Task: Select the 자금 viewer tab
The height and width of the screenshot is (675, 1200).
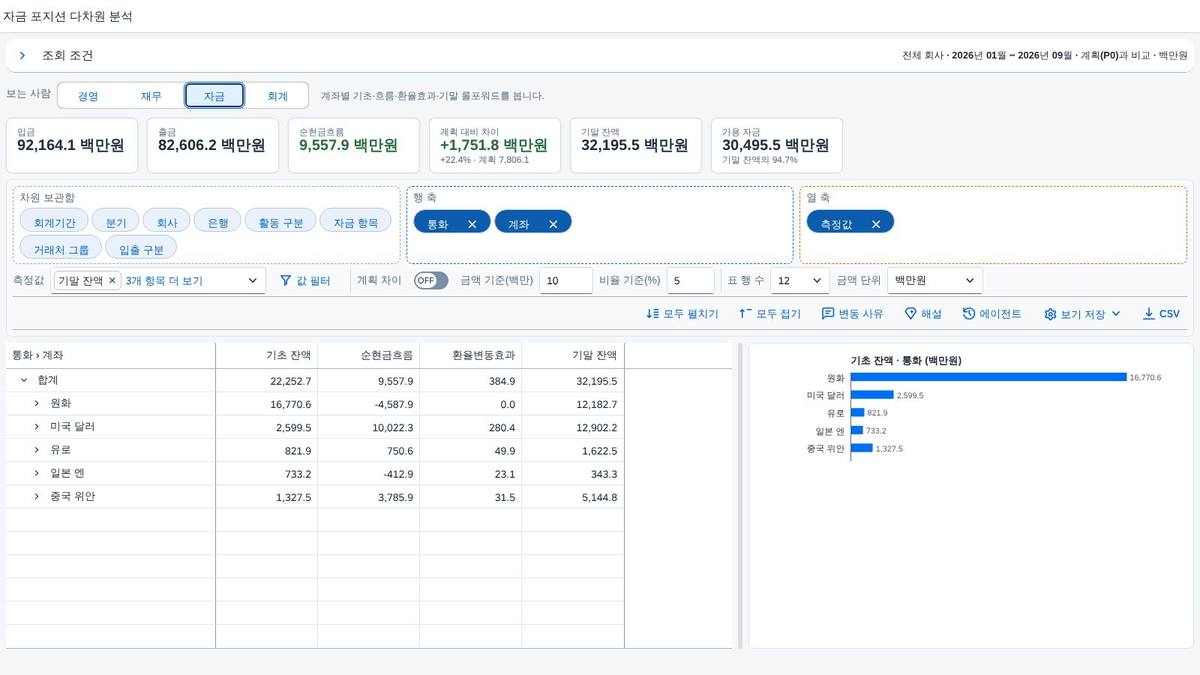Action: [x=214, y=96]
